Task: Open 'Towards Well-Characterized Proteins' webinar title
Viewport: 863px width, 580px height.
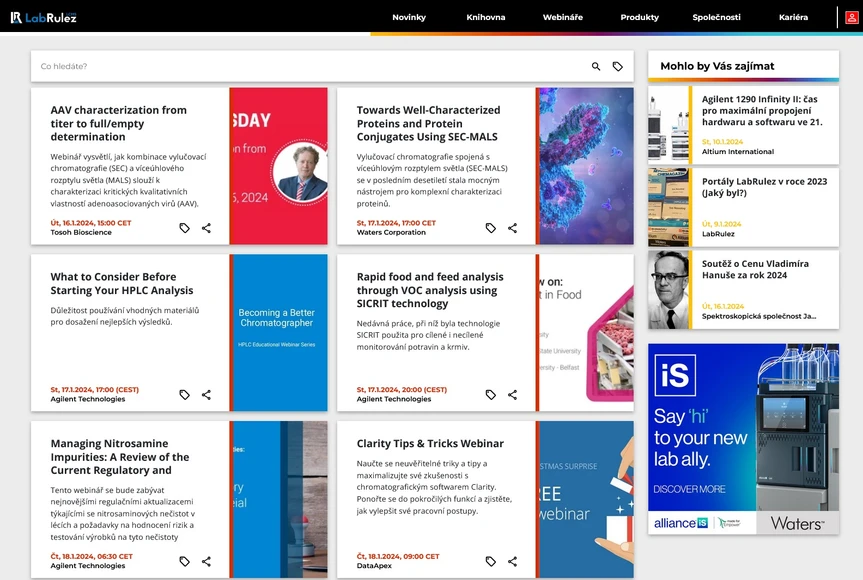Action: (x=428, y=123)
